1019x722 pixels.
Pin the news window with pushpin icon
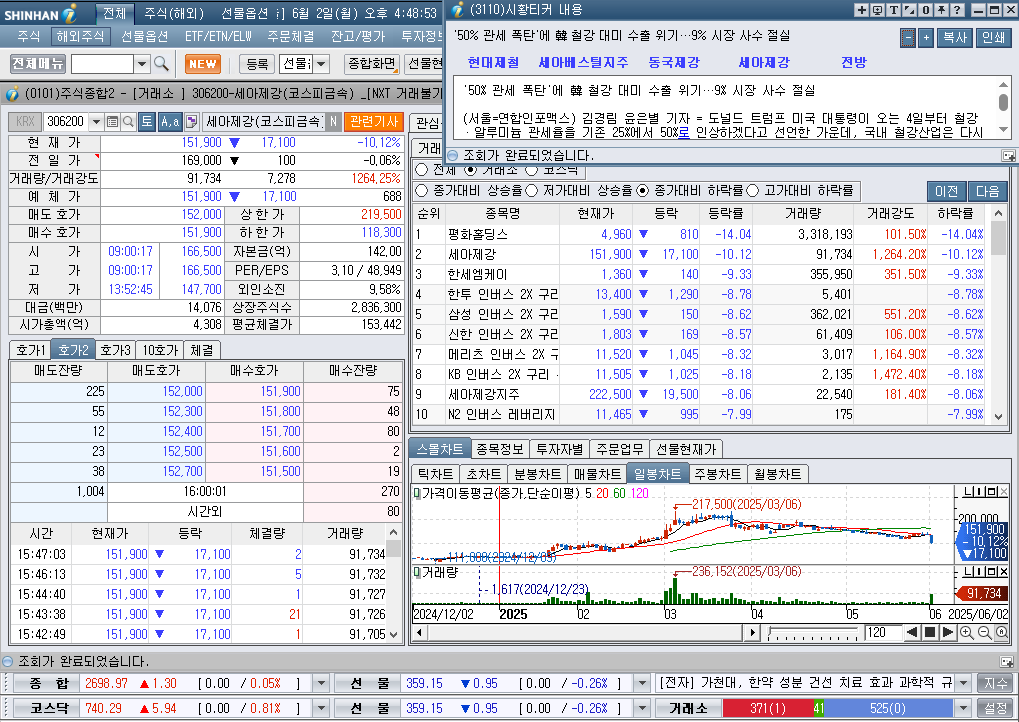click(x=941, y=10)
